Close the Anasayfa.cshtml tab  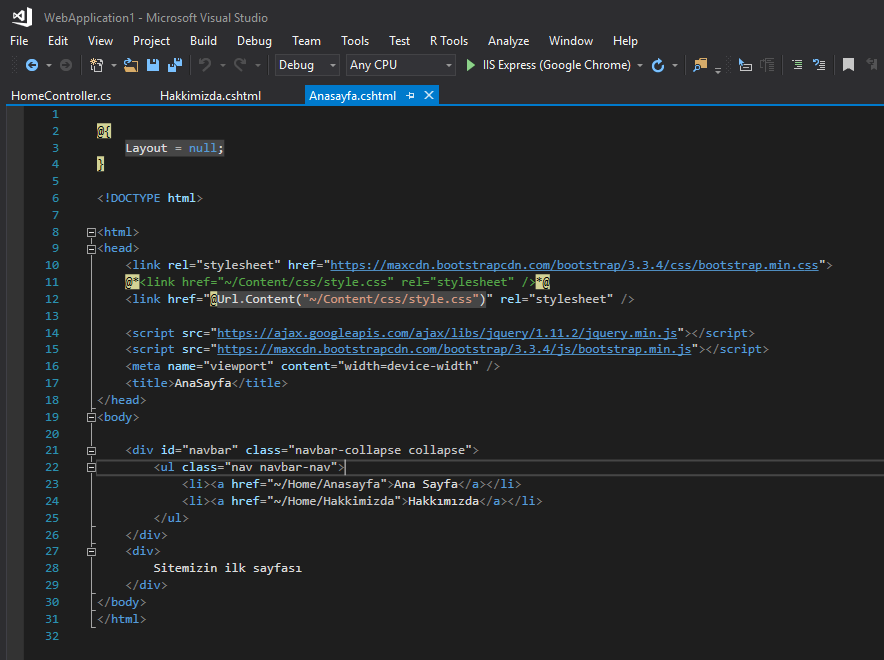click(x=429, y=95)
